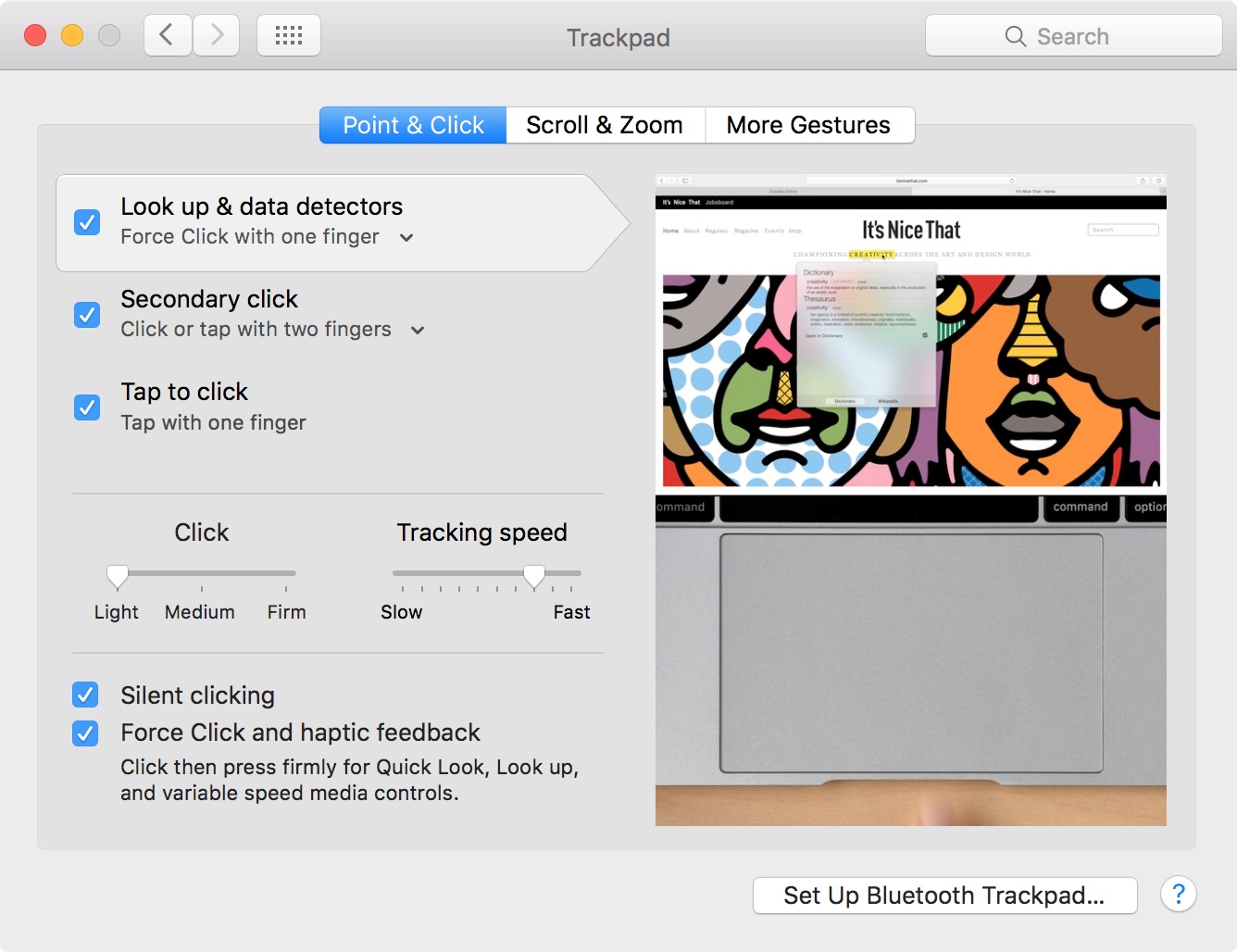Screen dimensions: 1237x952
Task: Click the forward arrow navigation button
Action: point(217,36)
